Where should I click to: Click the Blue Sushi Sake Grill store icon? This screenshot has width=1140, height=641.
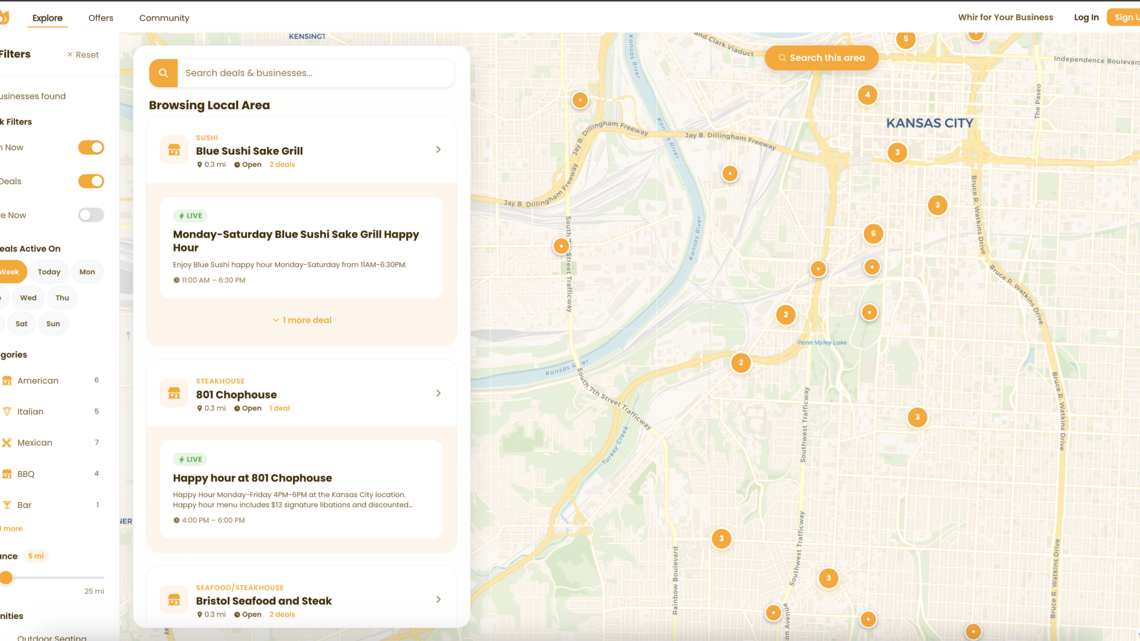tap(174, 150)
